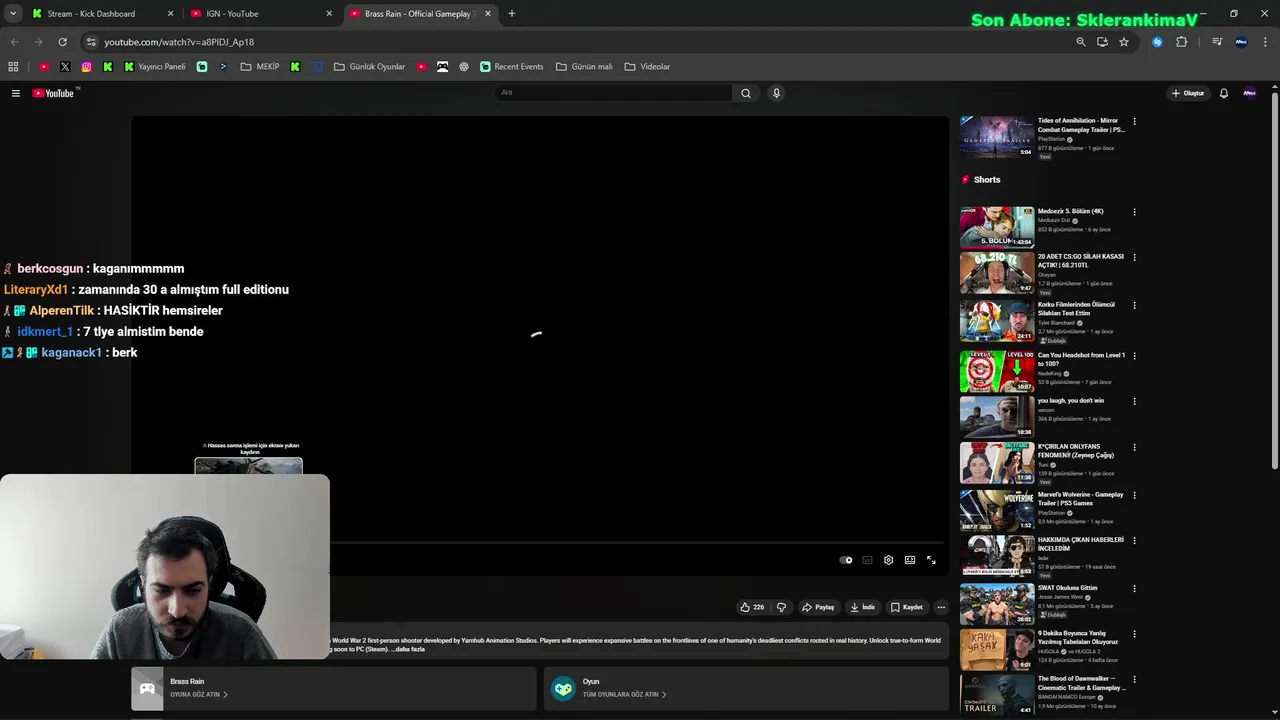The image size is (1280, 720).
Task: Open the apps grid in bookmarks bar
Action: (13, 67)
